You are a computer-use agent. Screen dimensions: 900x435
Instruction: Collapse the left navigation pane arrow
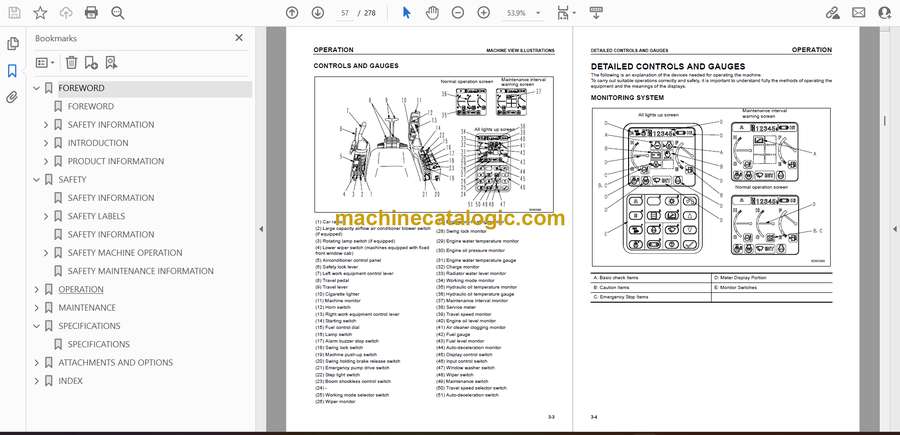(x=261, y=229)
